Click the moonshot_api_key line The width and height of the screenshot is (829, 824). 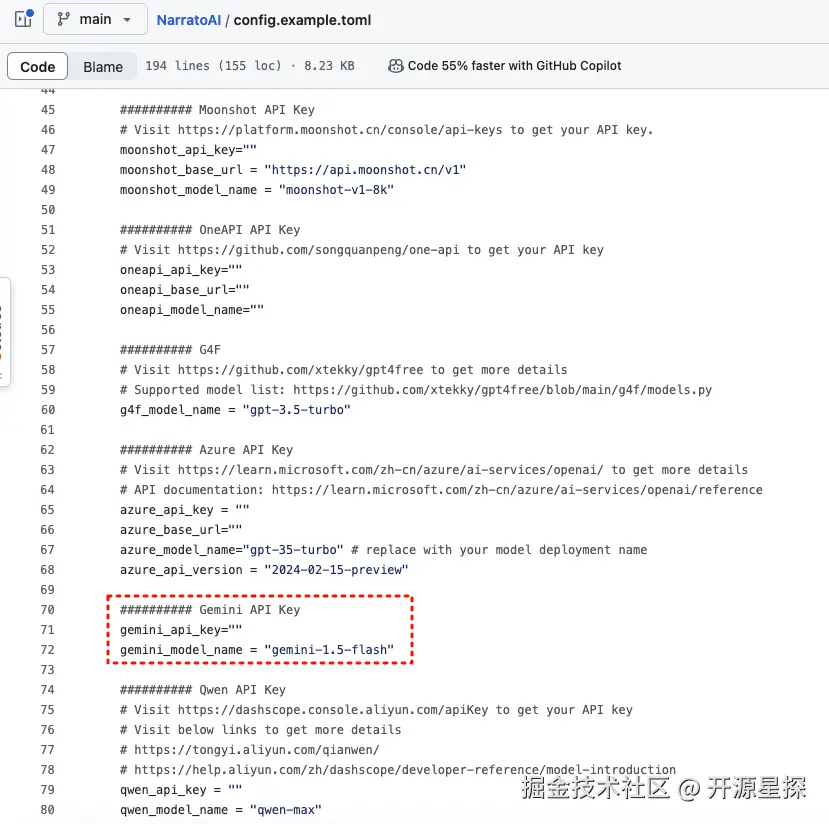coord(188,150)
